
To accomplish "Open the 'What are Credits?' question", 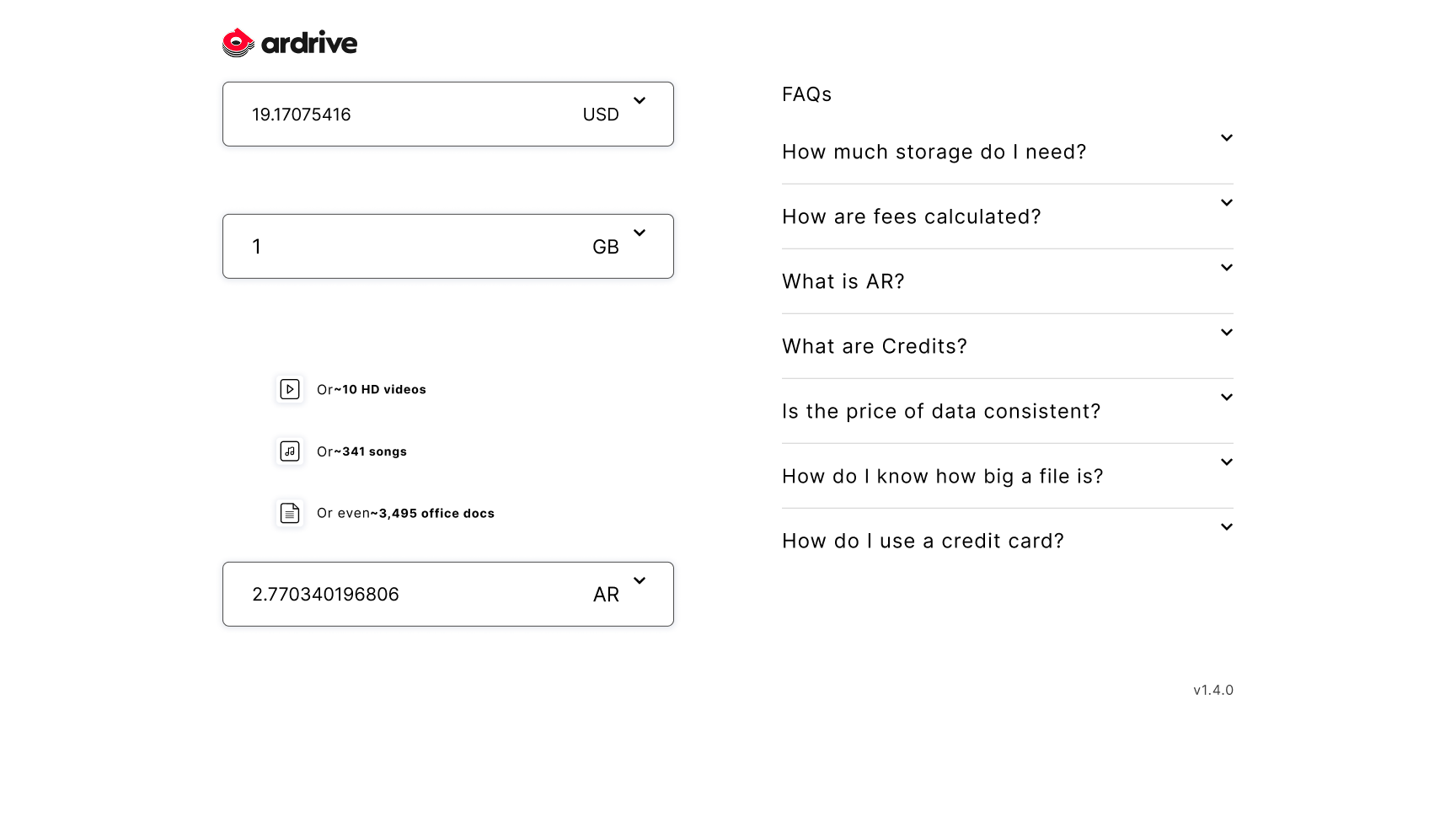I will tap(875, 347).
